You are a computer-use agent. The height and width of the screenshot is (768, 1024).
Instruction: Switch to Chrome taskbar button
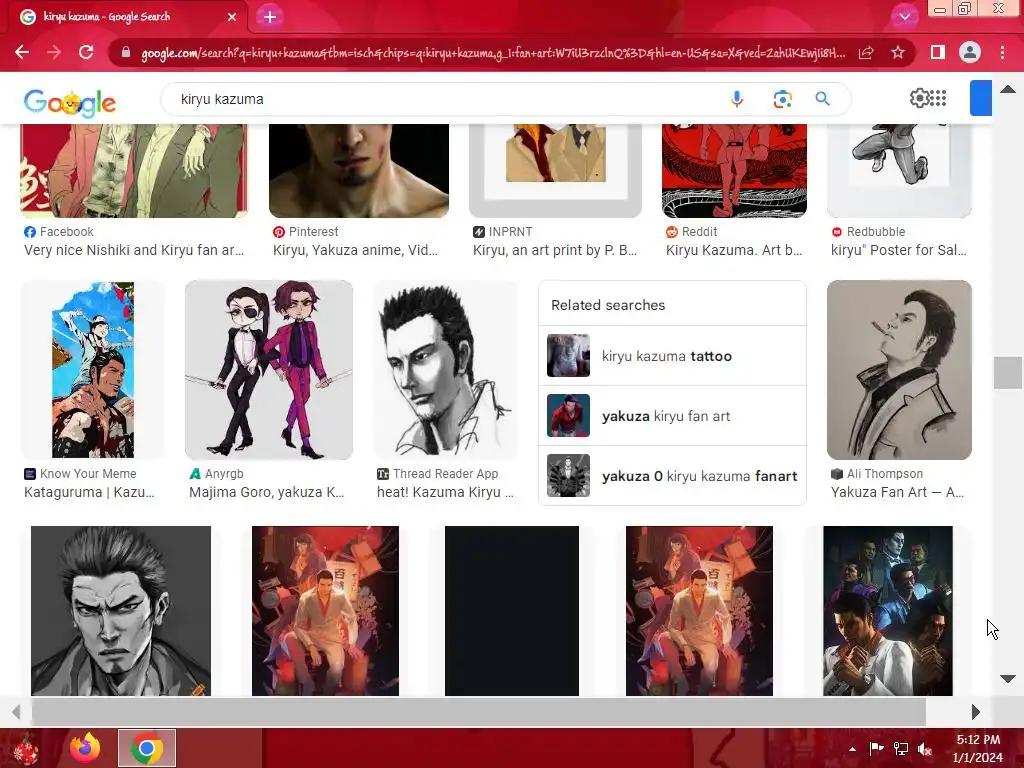147,748
